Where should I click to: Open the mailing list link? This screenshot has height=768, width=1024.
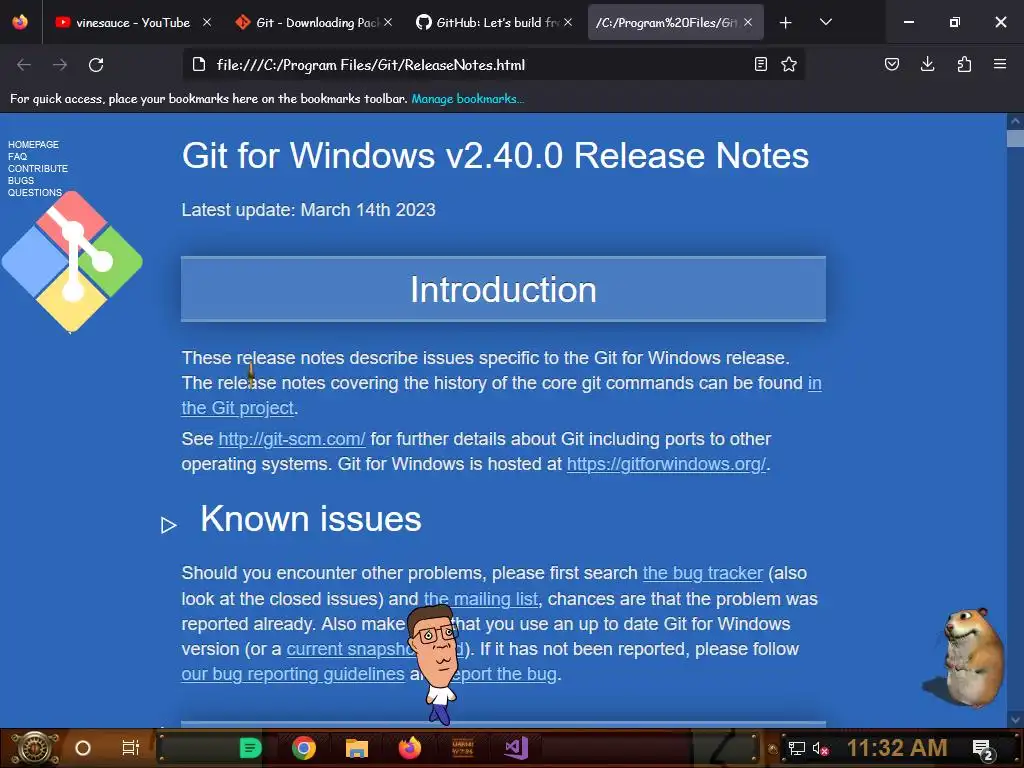point(481,599)
